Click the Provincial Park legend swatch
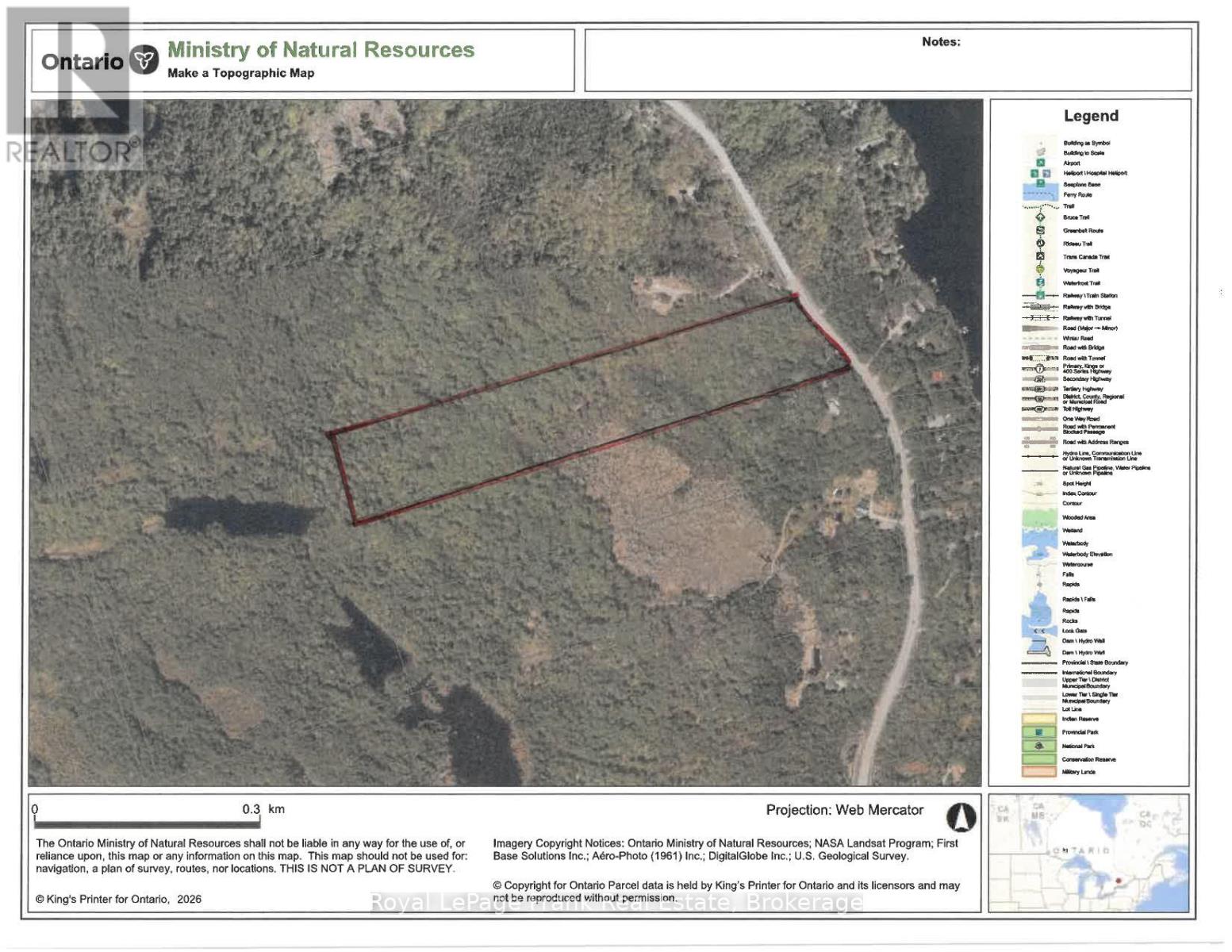Viewport: 1232px width, 952px height. click(1039, 732)
